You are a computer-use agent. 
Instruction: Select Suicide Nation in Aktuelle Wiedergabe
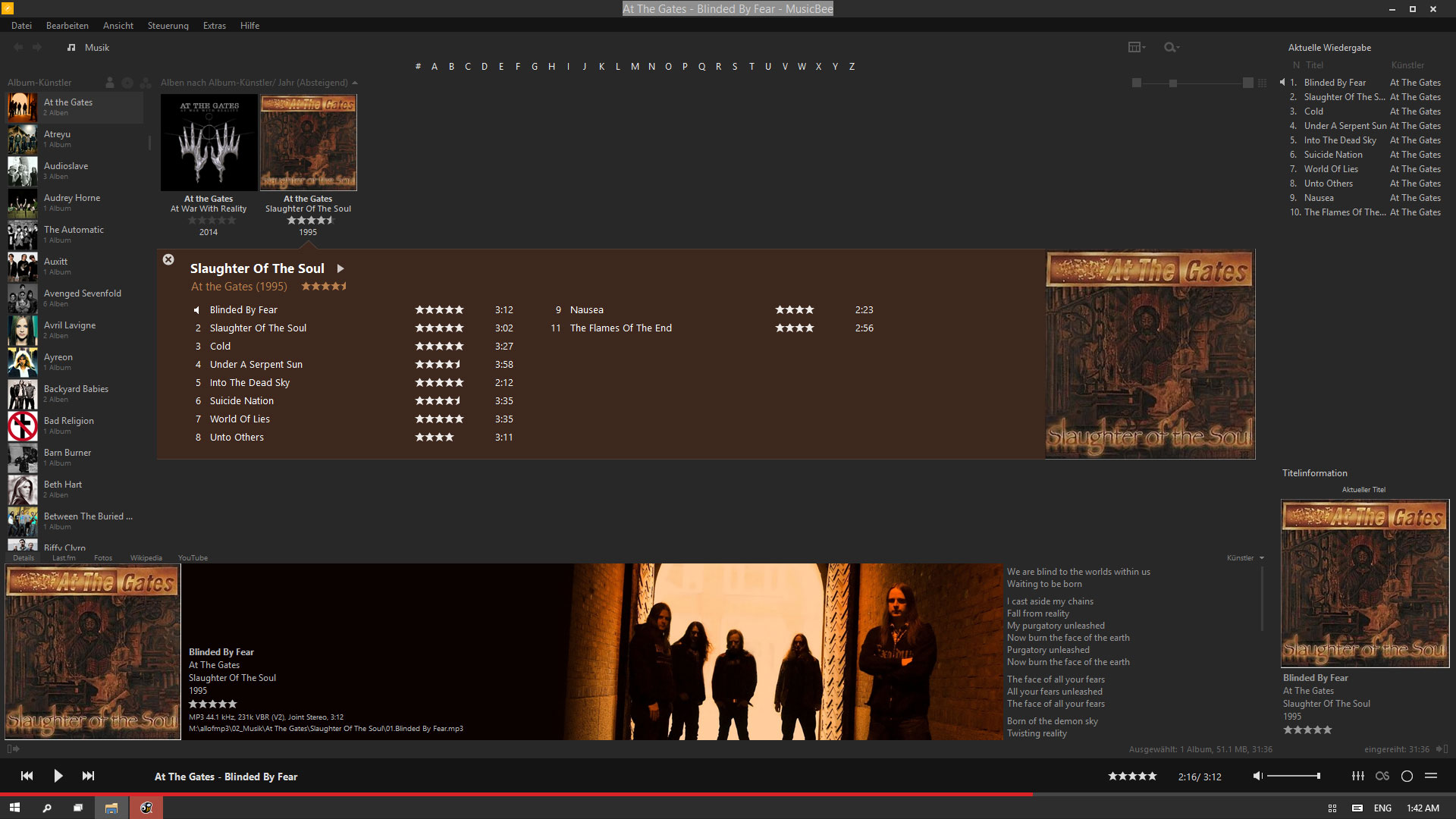1332,155
